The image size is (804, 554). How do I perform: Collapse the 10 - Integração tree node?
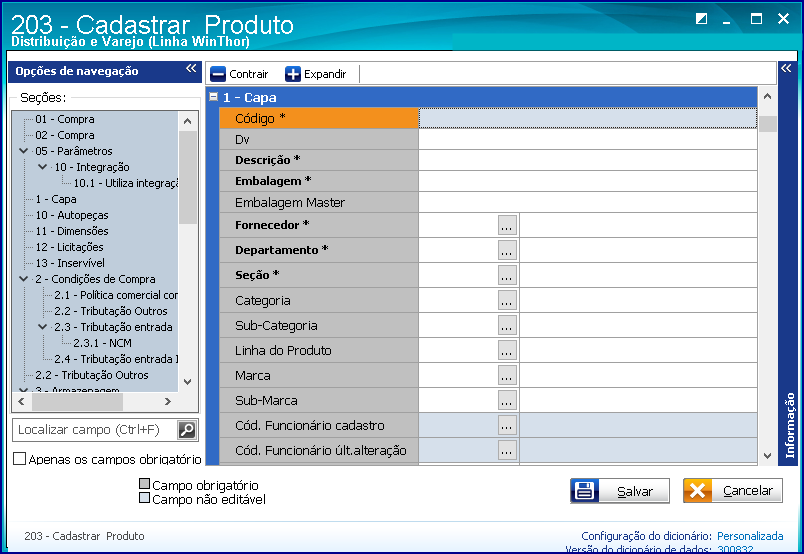pos(43,167)
